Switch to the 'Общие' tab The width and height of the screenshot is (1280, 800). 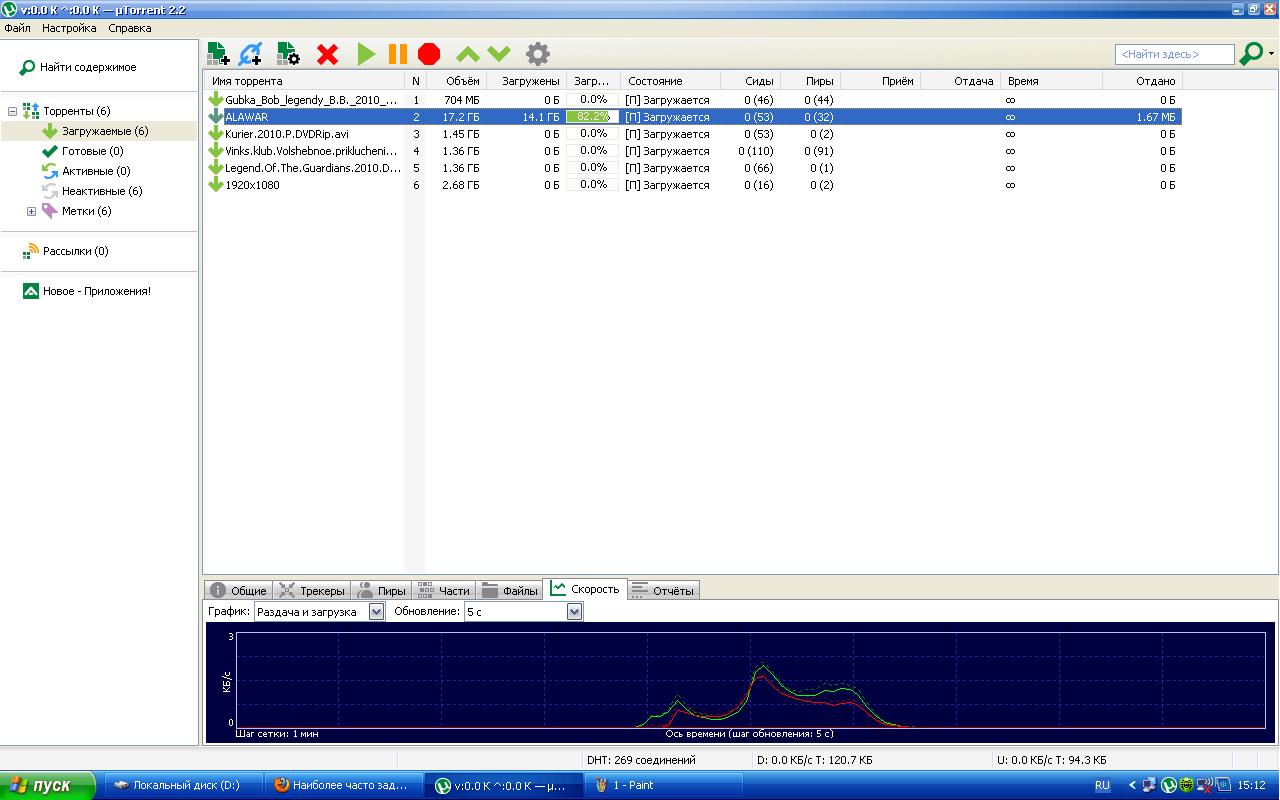coord(238,590)
